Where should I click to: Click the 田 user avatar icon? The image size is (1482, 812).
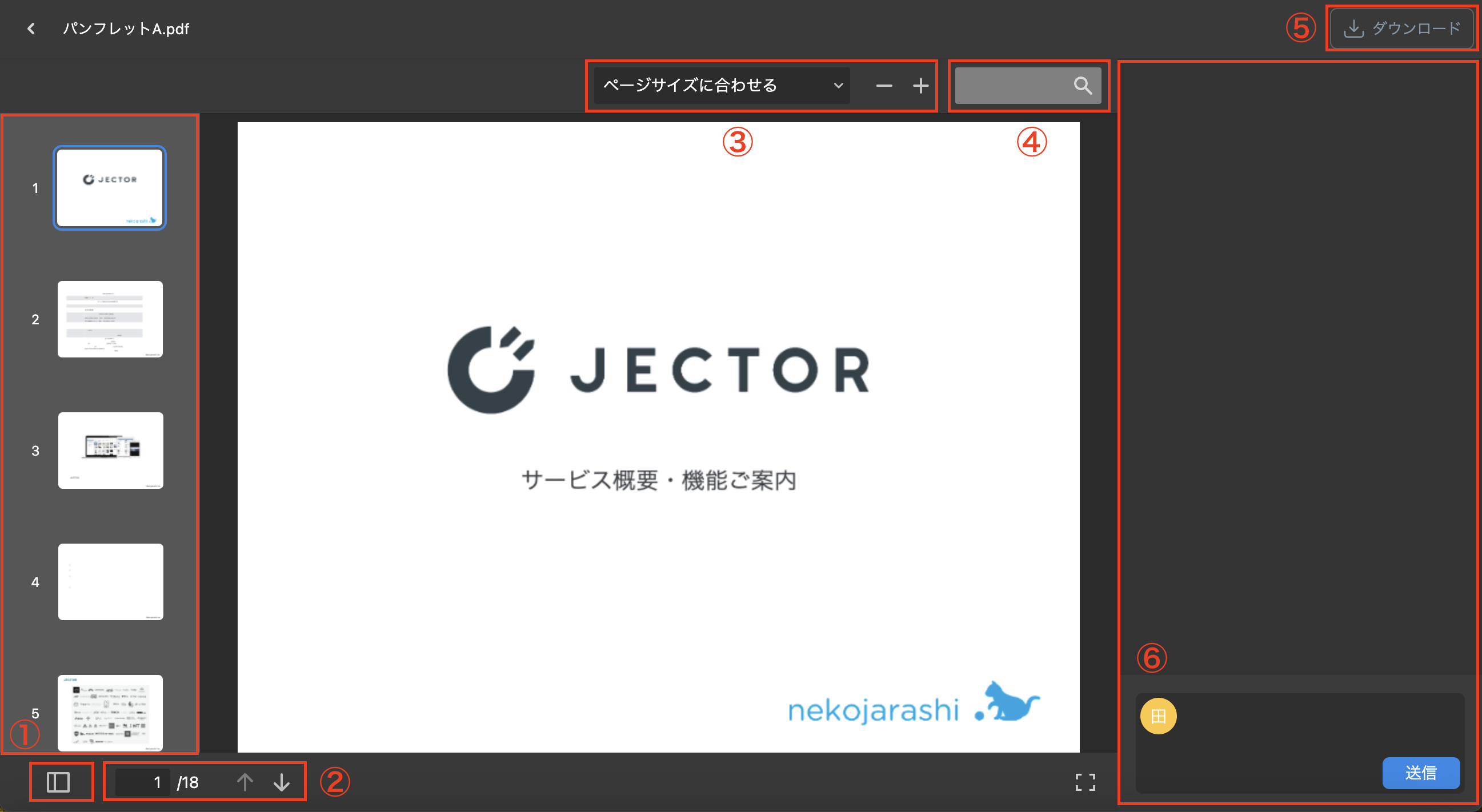(1158, 716)
